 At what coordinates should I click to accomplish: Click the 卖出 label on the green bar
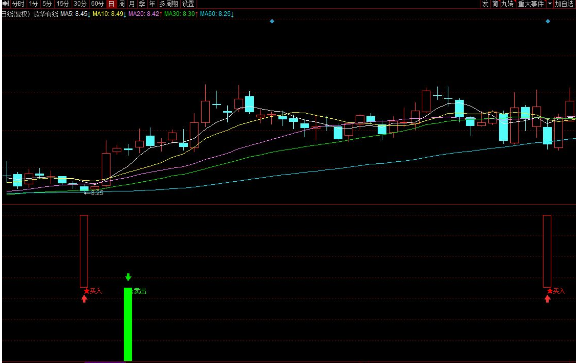(140, 291)
